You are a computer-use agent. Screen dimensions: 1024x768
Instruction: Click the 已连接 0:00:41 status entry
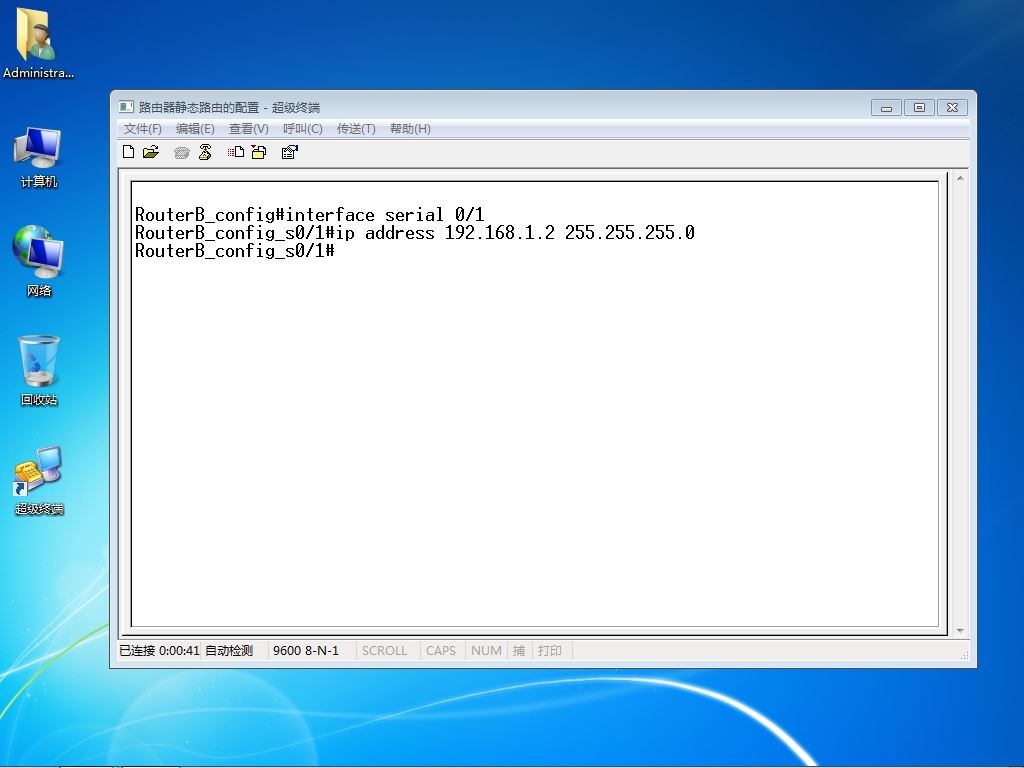[159, 650]
